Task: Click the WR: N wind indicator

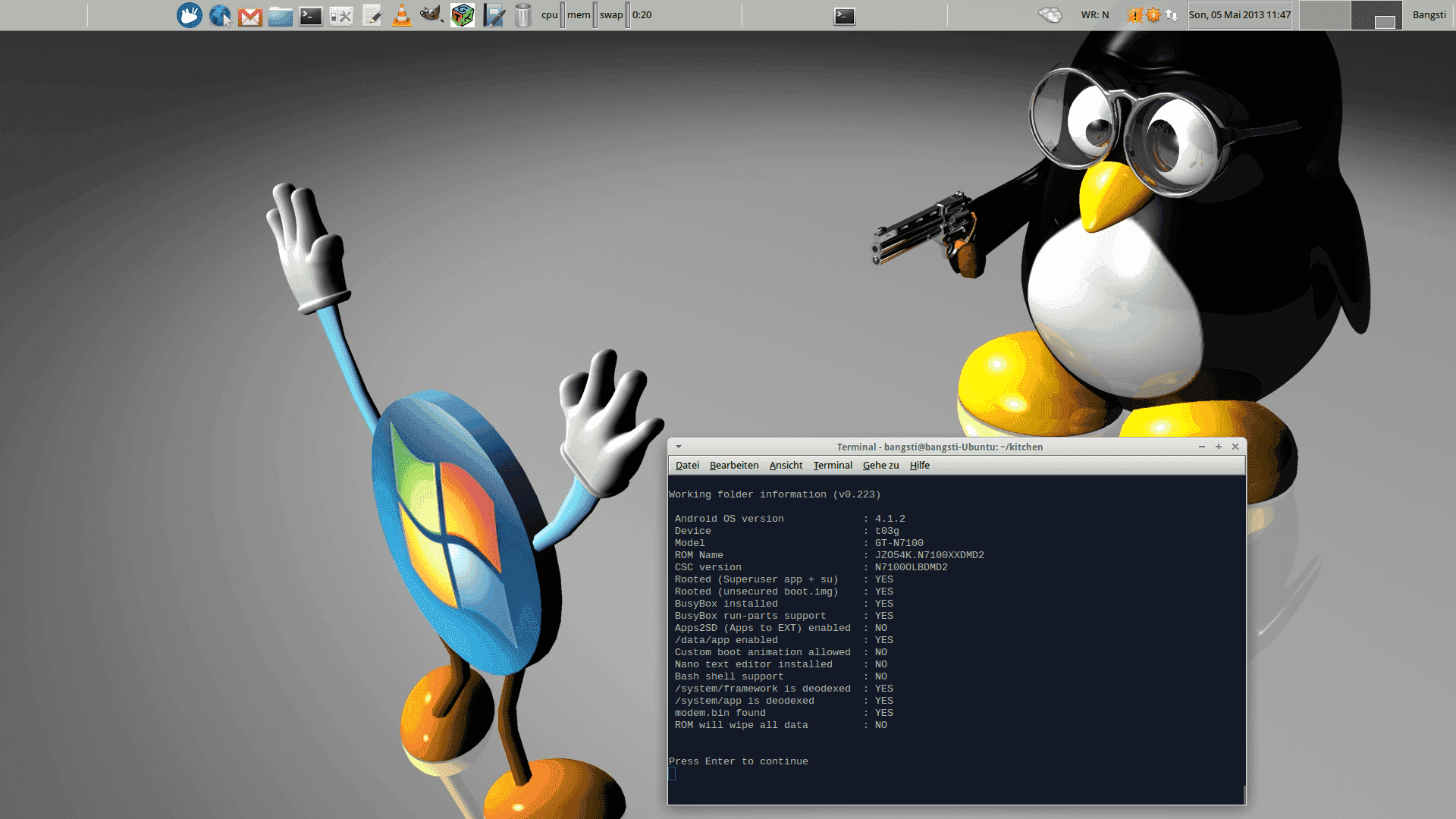Action: (1095, 14)
